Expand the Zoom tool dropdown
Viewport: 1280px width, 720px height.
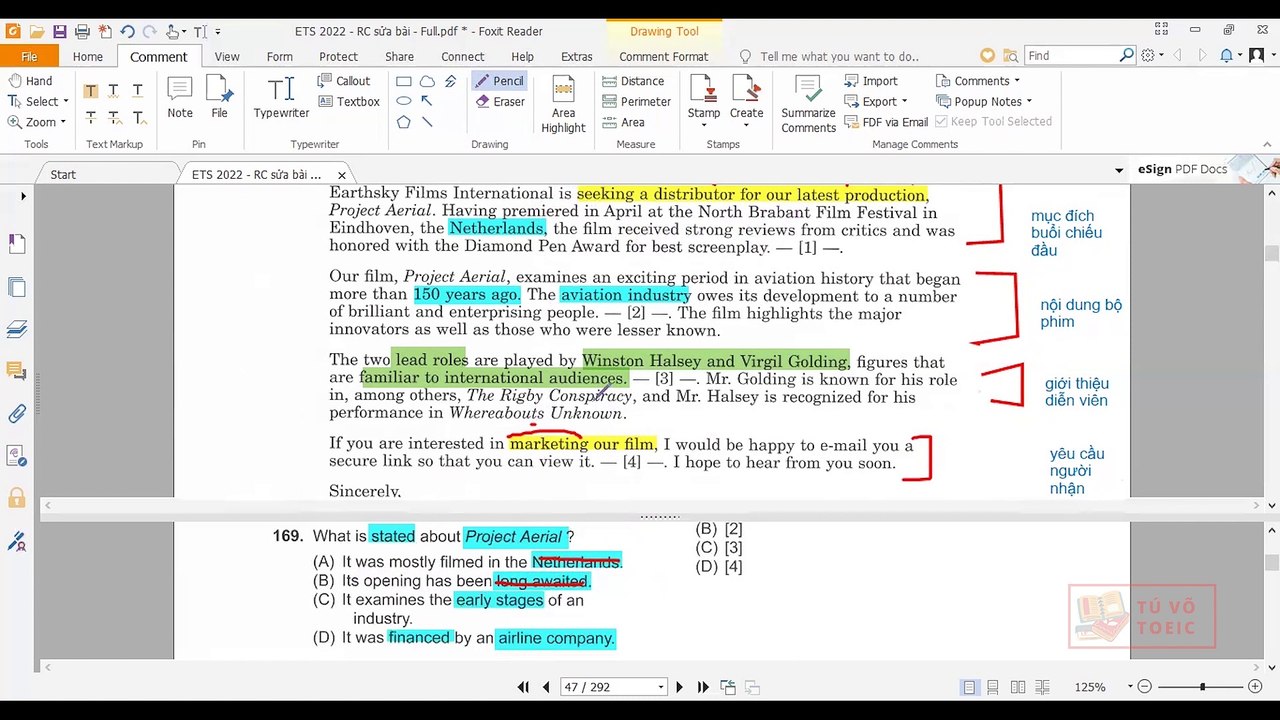coord(63,122)
